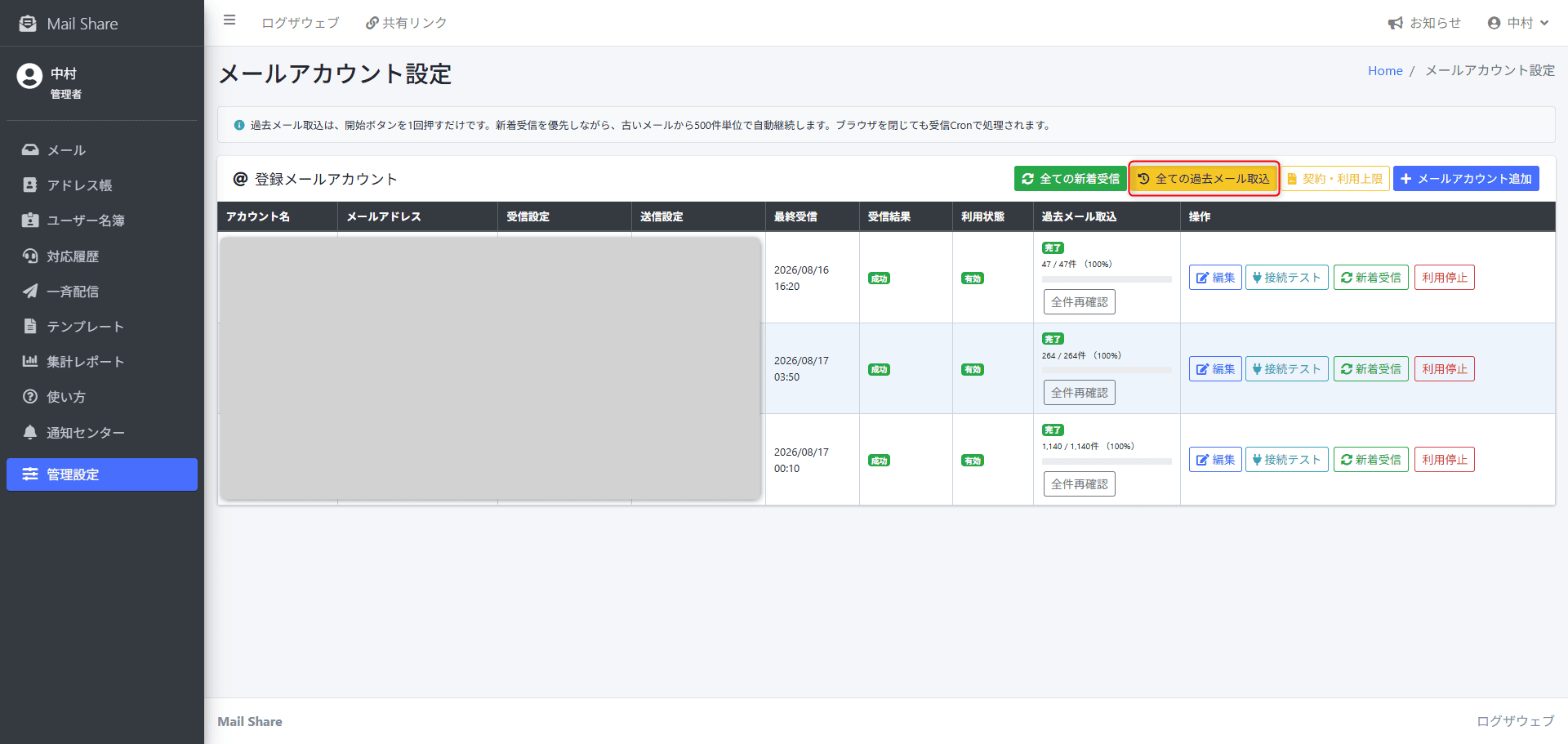
Task: Click 完了 badge in the 1,140件 row
Action: [1053, 430]
